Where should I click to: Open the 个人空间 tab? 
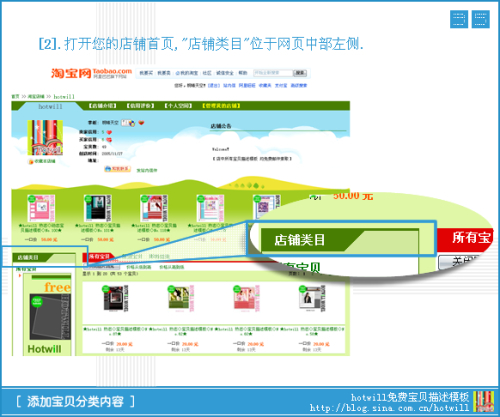(178, 106)
